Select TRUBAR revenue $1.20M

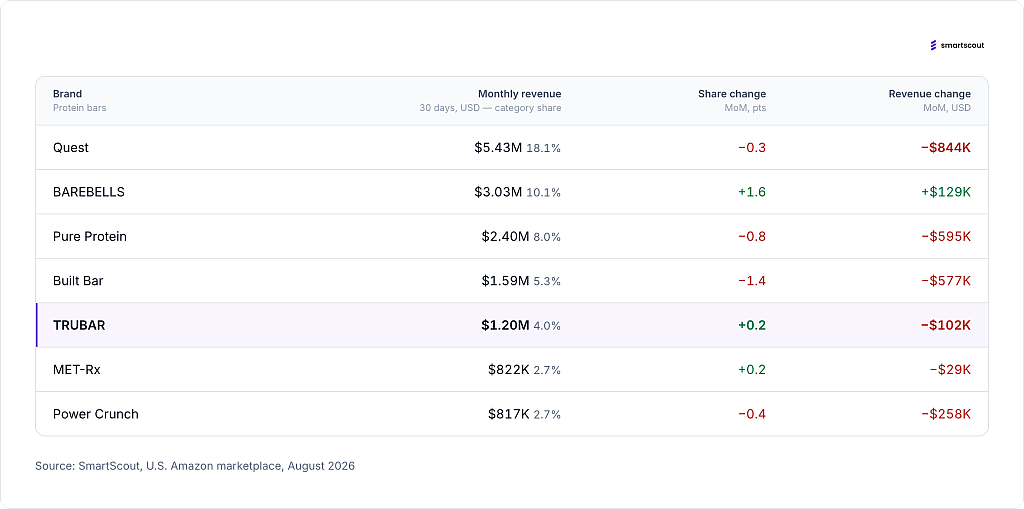click(x=505, y=325)
